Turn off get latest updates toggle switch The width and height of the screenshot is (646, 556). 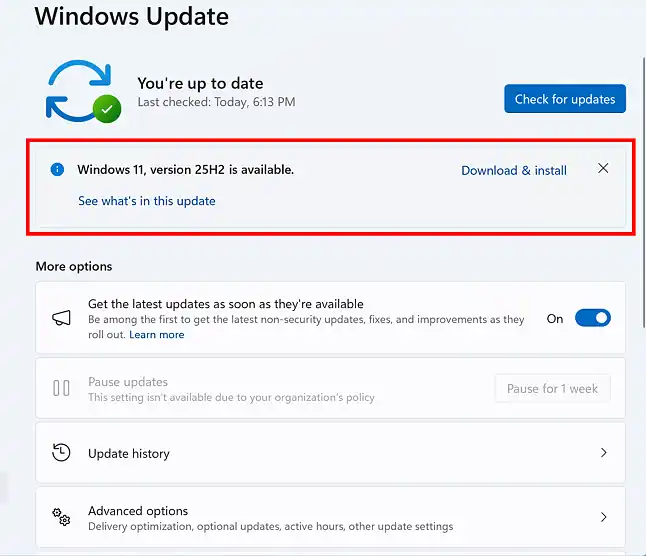click(x=592, y=318)
